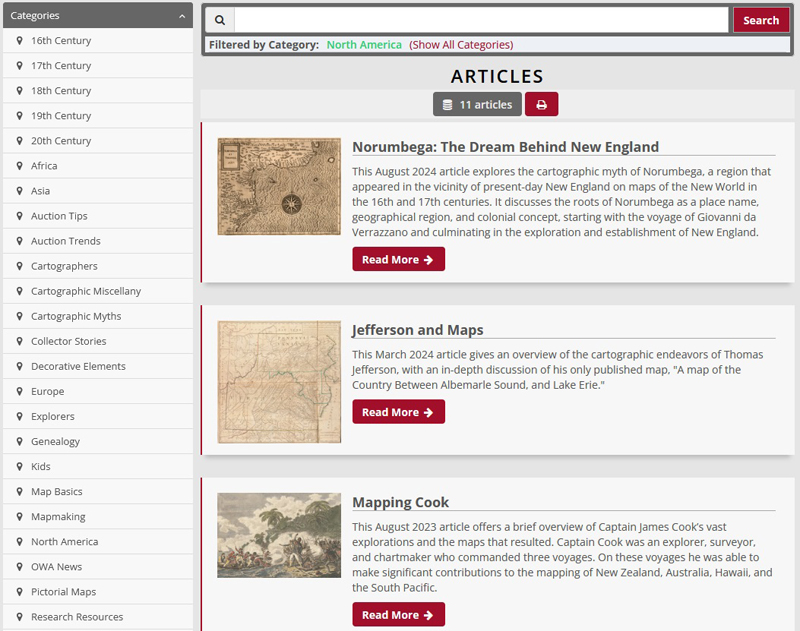Select the 18th Century category

98,90
